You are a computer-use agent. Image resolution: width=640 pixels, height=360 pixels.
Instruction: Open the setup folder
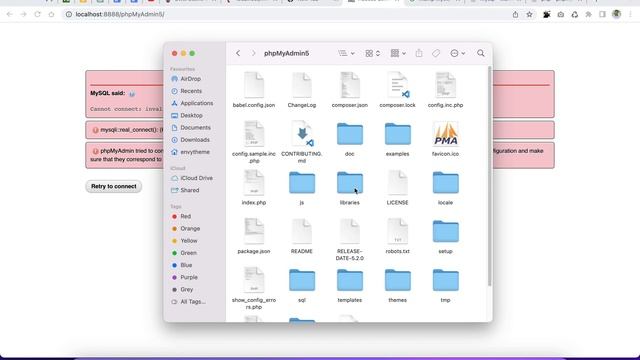(445, 231)
